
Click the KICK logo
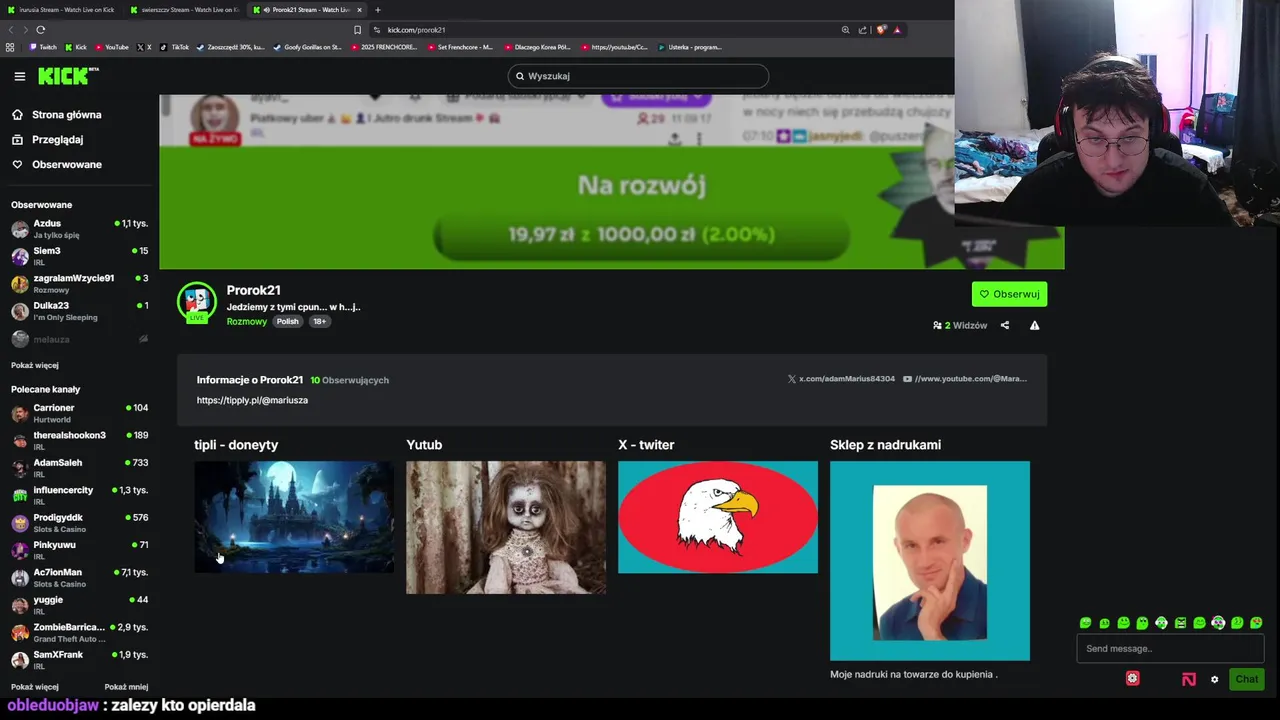(x=68, y=76)
